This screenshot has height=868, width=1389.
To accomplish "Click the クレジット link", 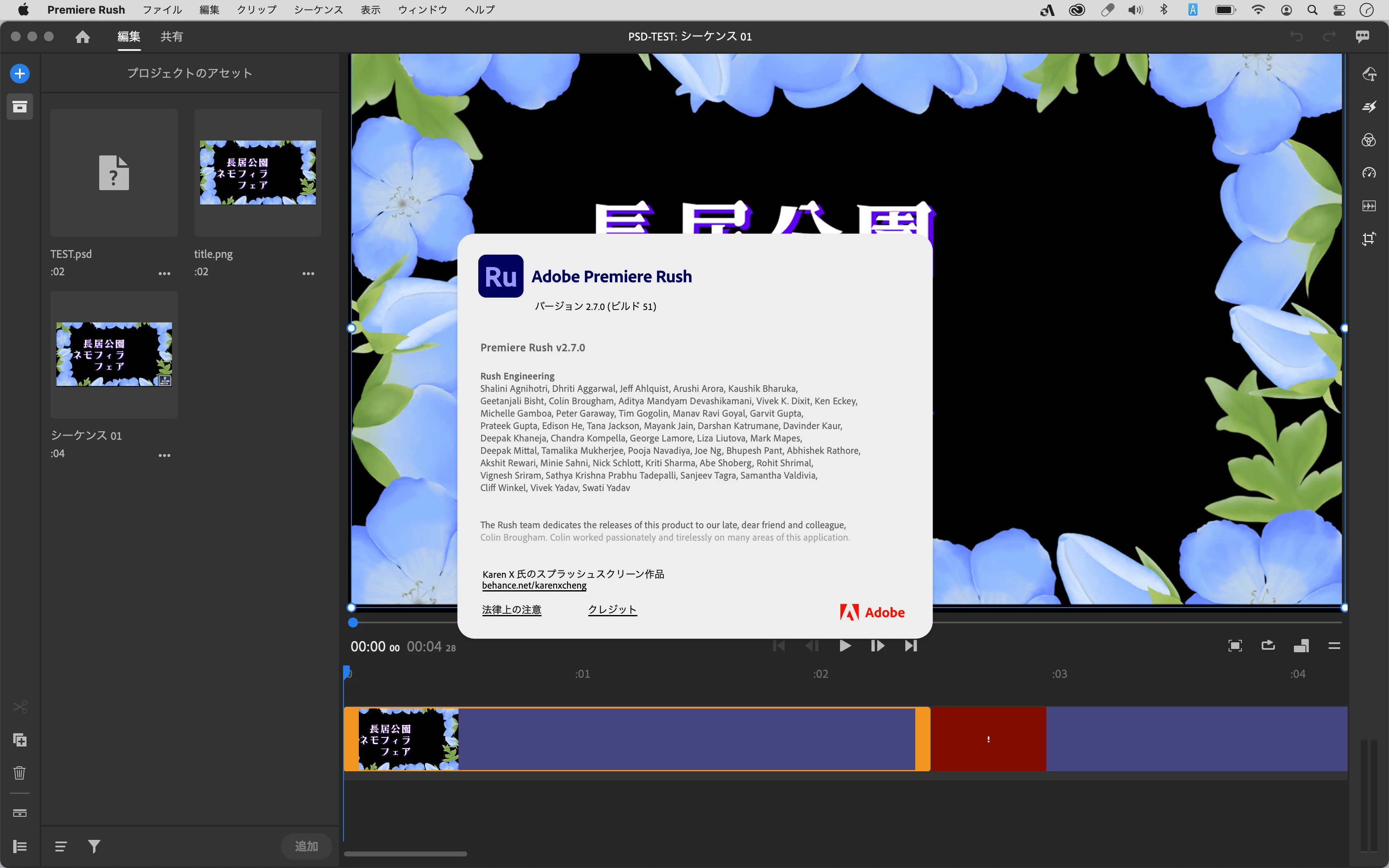I will 612,610.
